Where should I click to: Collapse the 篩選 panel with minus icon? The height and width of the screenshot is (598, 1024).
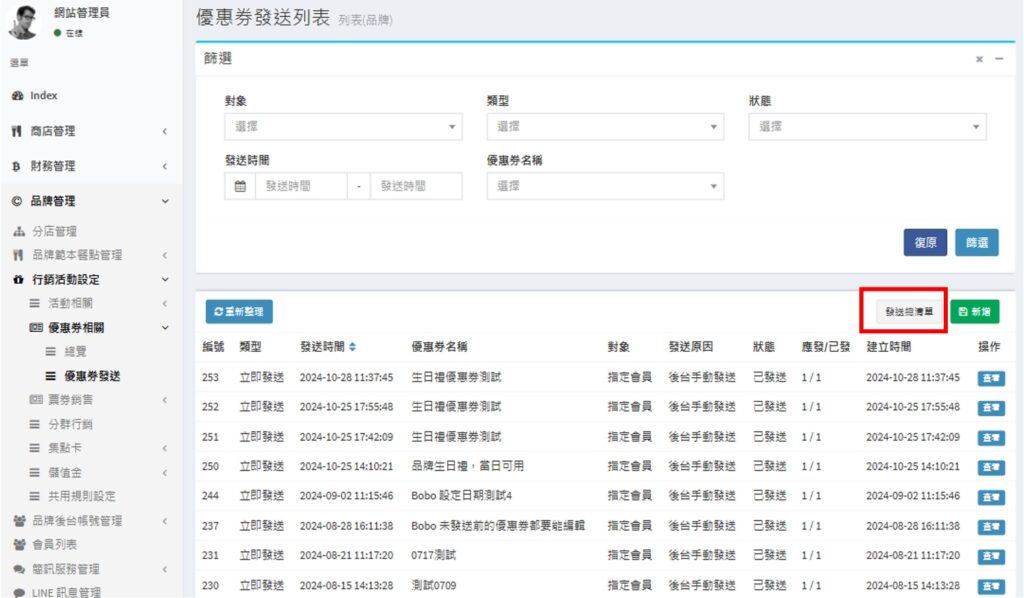pyautogui.click(x=999, y=59)
